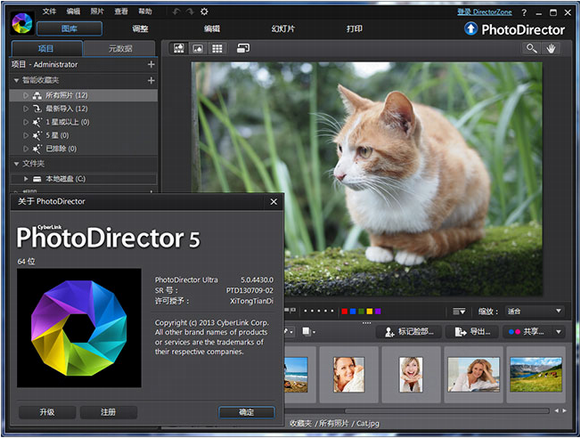Click the 升级 button in About dialog
This screenshot has width=580, height=438.
pyautogui.click(x=47, y=412)
